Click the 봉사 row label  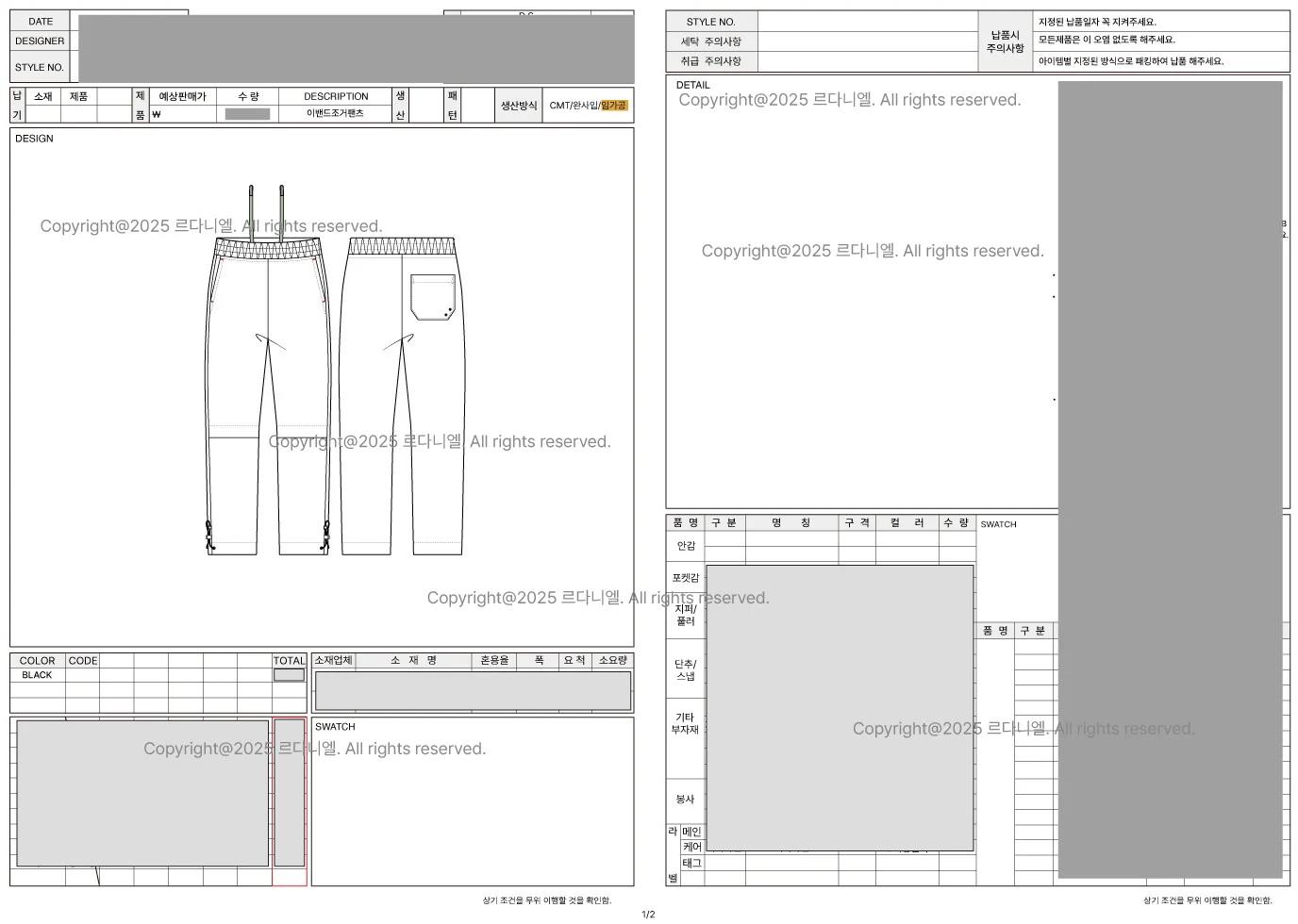(686, 800)
